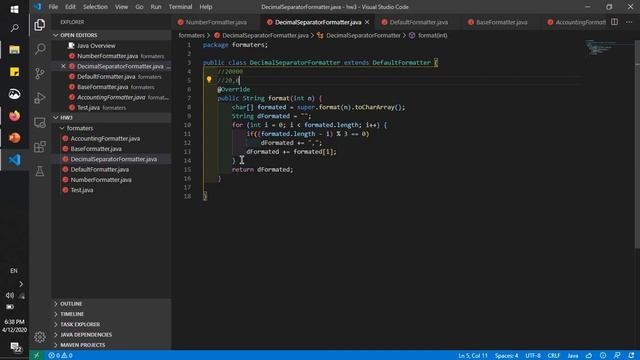The width and height of the screenshot is (640, 360).
Task: Open the editor More Actions menu
Action: (x=629, y=22)
